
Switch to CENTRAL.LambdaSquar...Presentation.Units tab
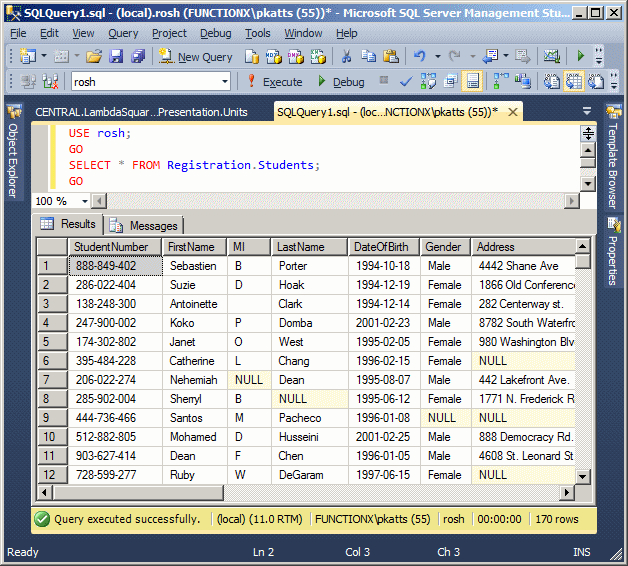(141, 112)
